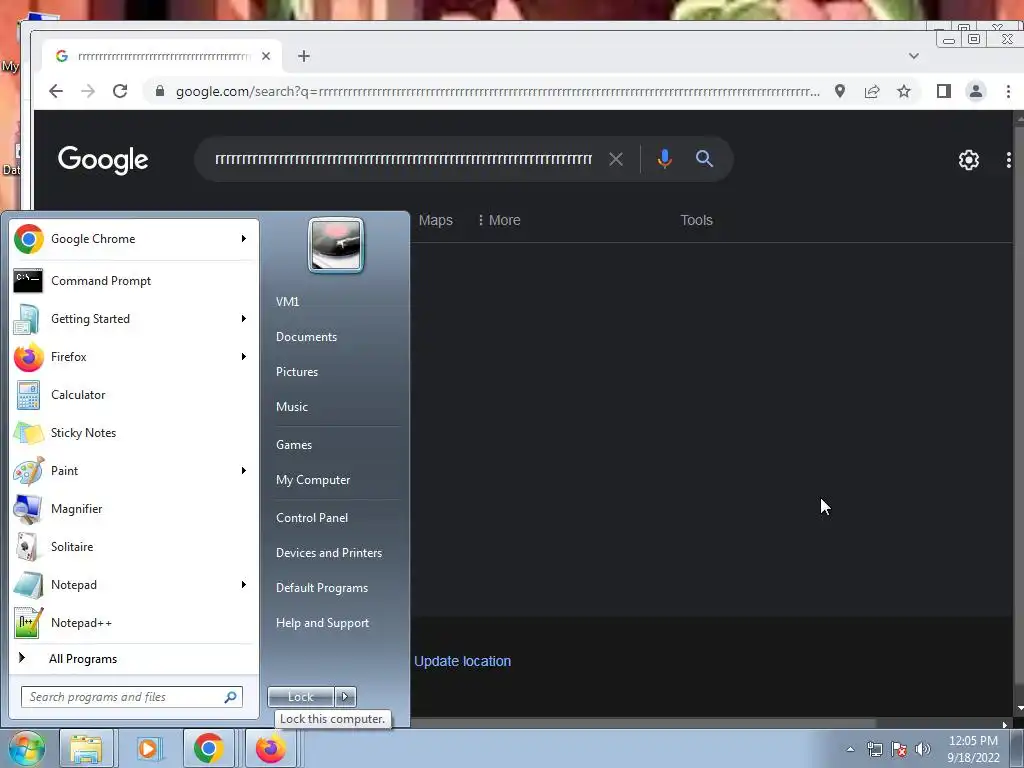Expand Paint recent files arrow
This screenshot has width=1024, height=768.
point(244,471)
